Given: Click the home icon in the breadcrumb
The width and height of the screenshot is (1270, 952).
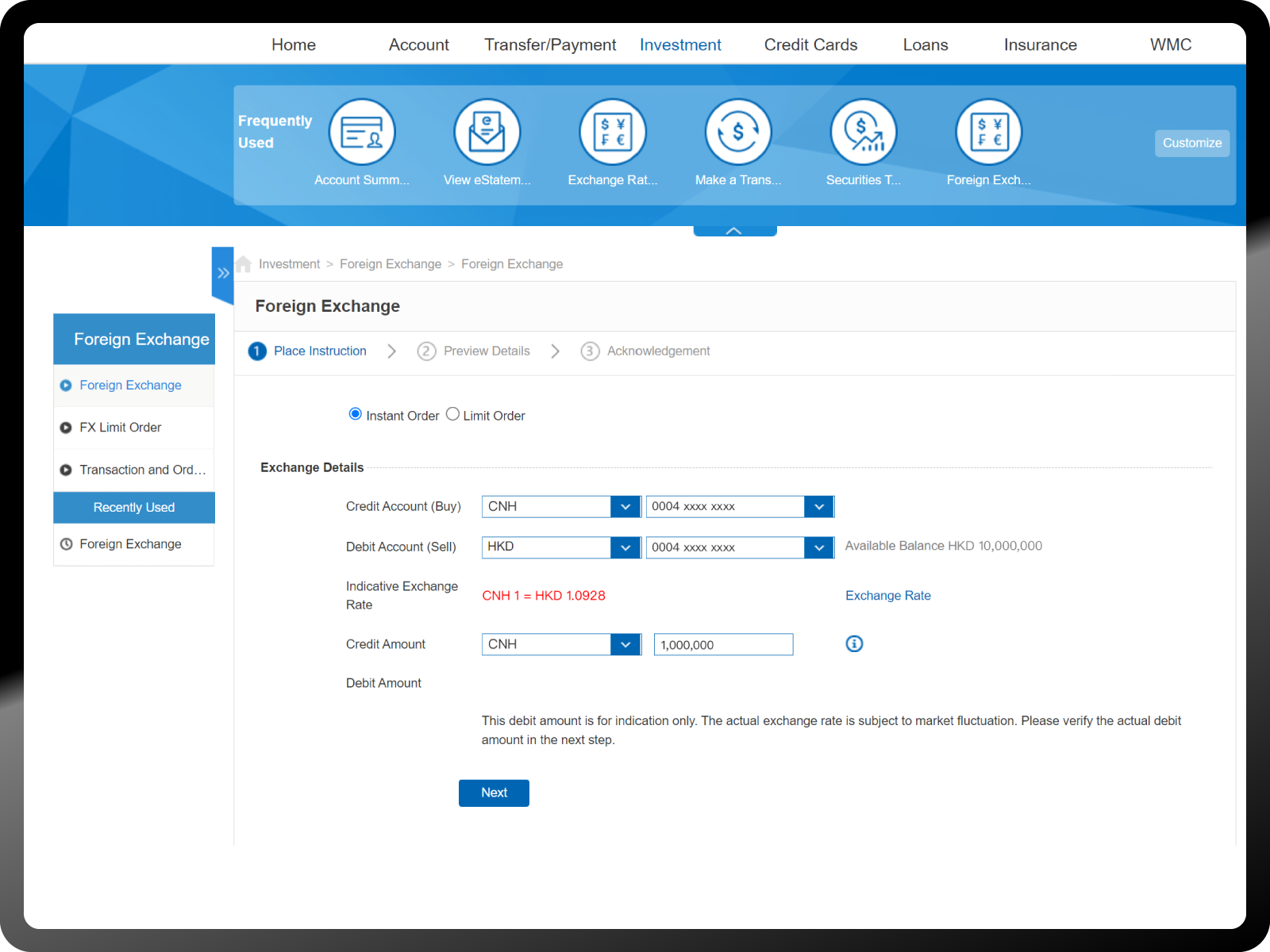Looking at the screenshot, I should point(244,264).
